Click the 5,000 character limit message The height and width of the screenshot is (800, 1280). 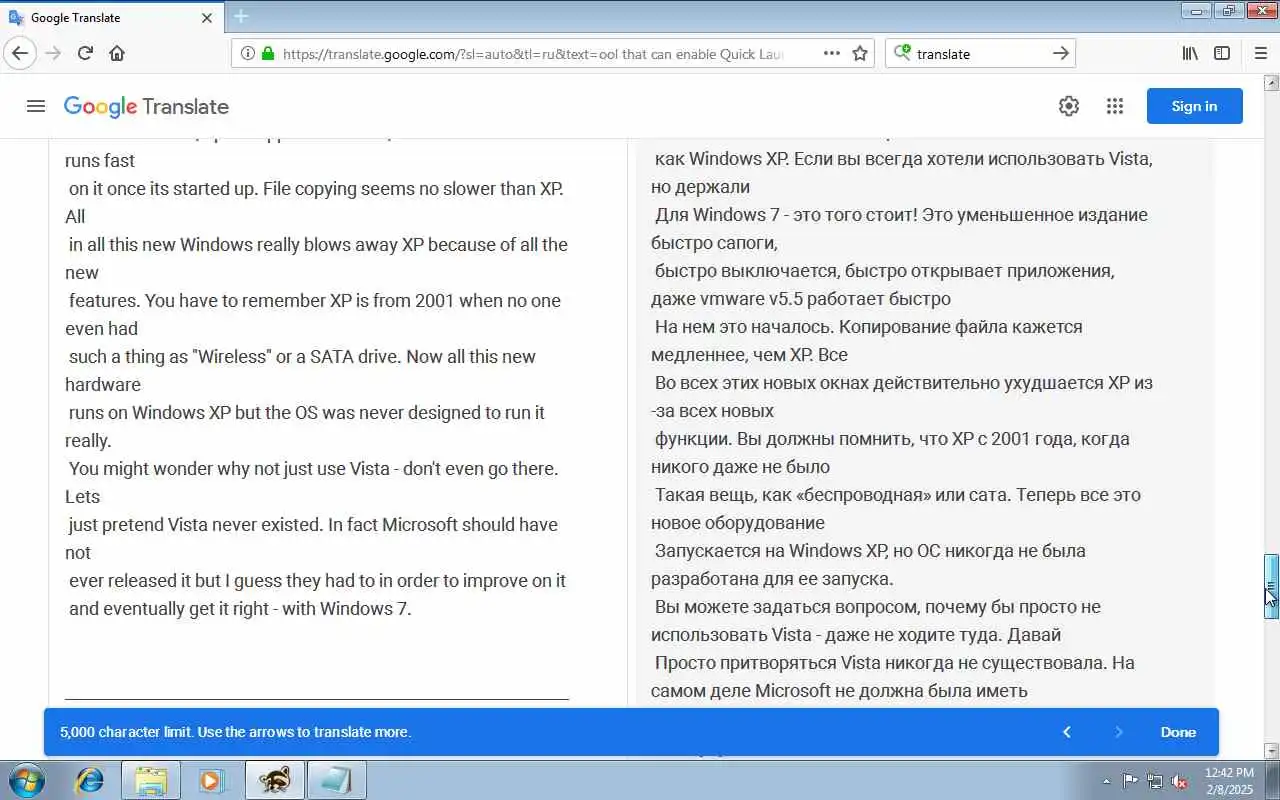click(x=235, y=732)
